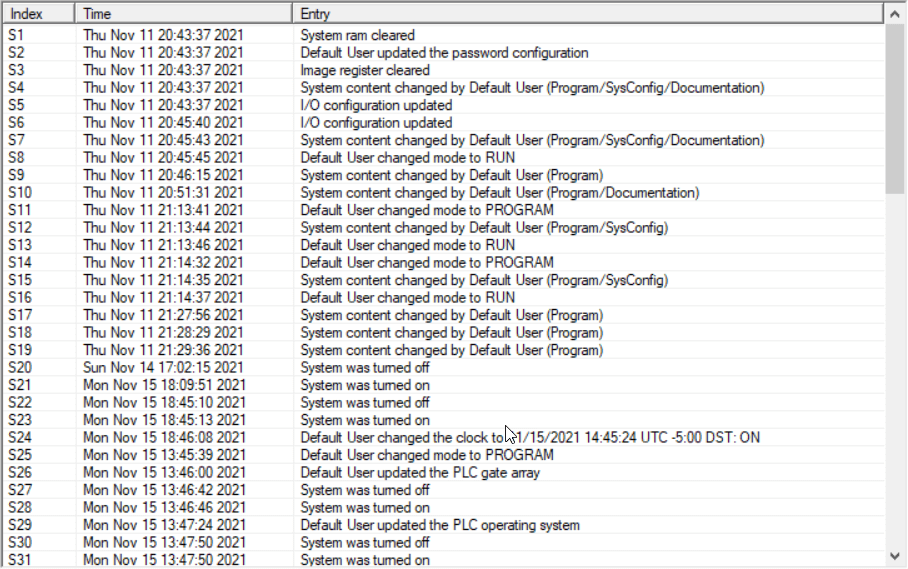Select Image register cleared entry
Image resolution: width=908 pixels, height=569 pixels.
(x=365, y=70)
